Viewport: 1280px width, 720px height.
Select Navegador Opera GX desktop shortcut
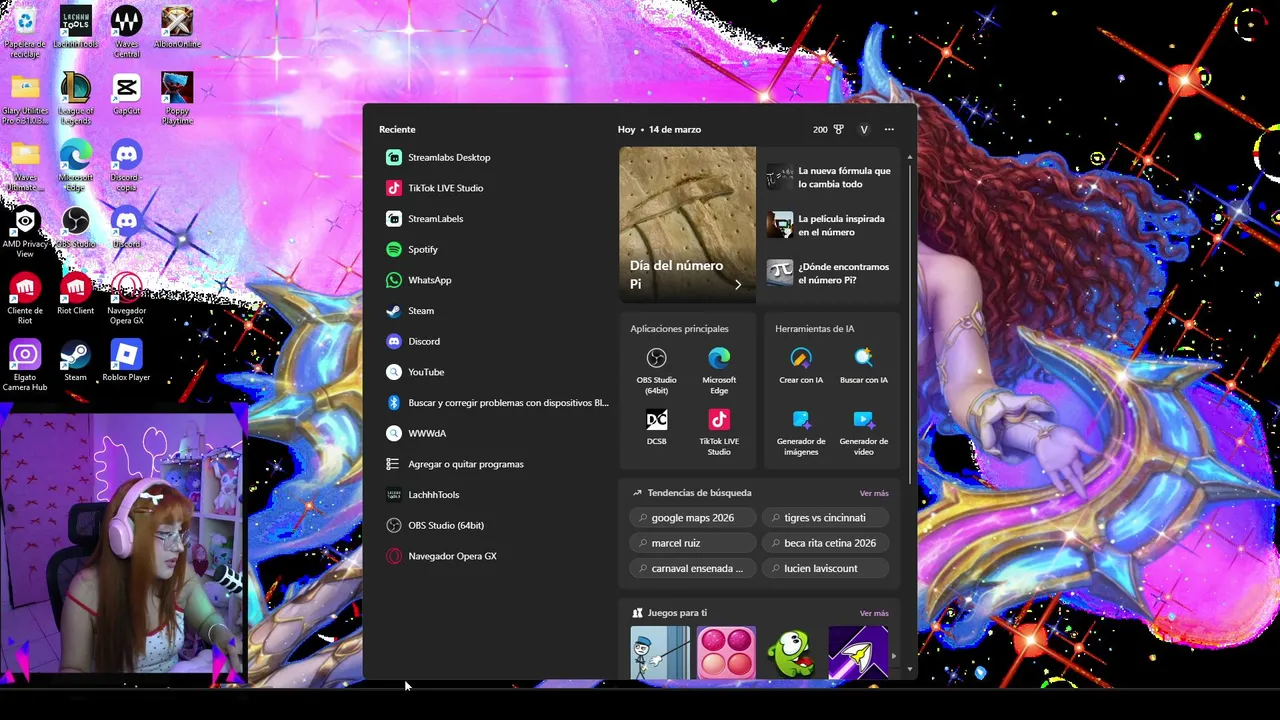coord(126,299)
